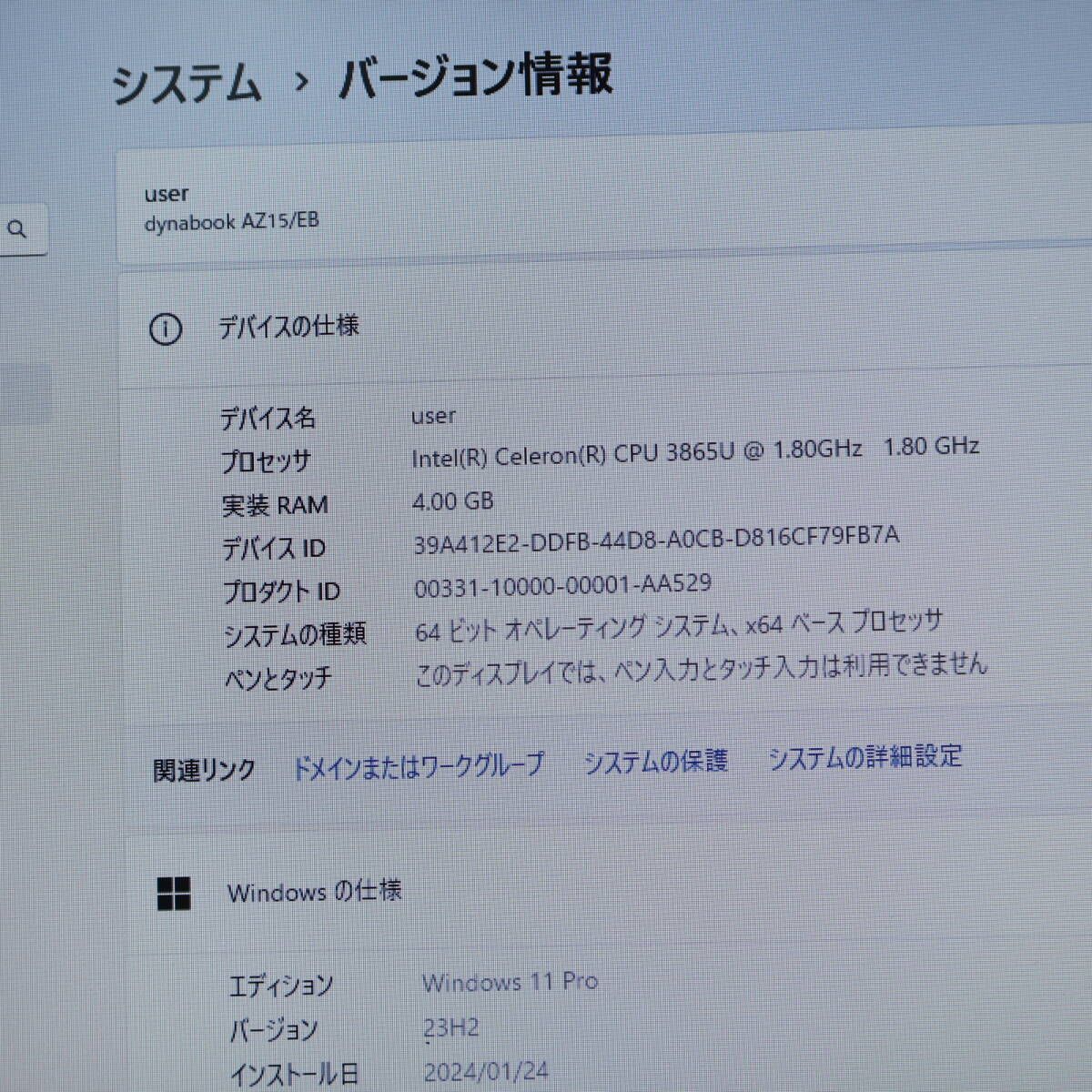Select the highlighted item in left sidebar
The image size is (1092, 1092).
(x=25, y=394)
